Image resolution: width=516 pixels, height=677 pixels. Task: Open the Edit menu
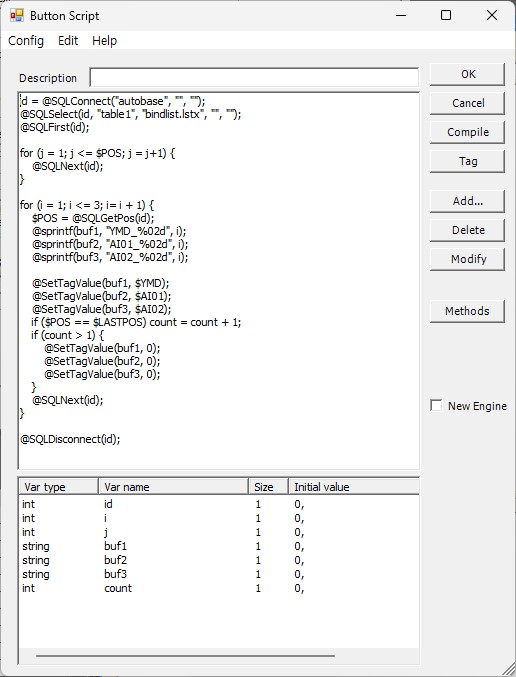click(x=68, y=41)
